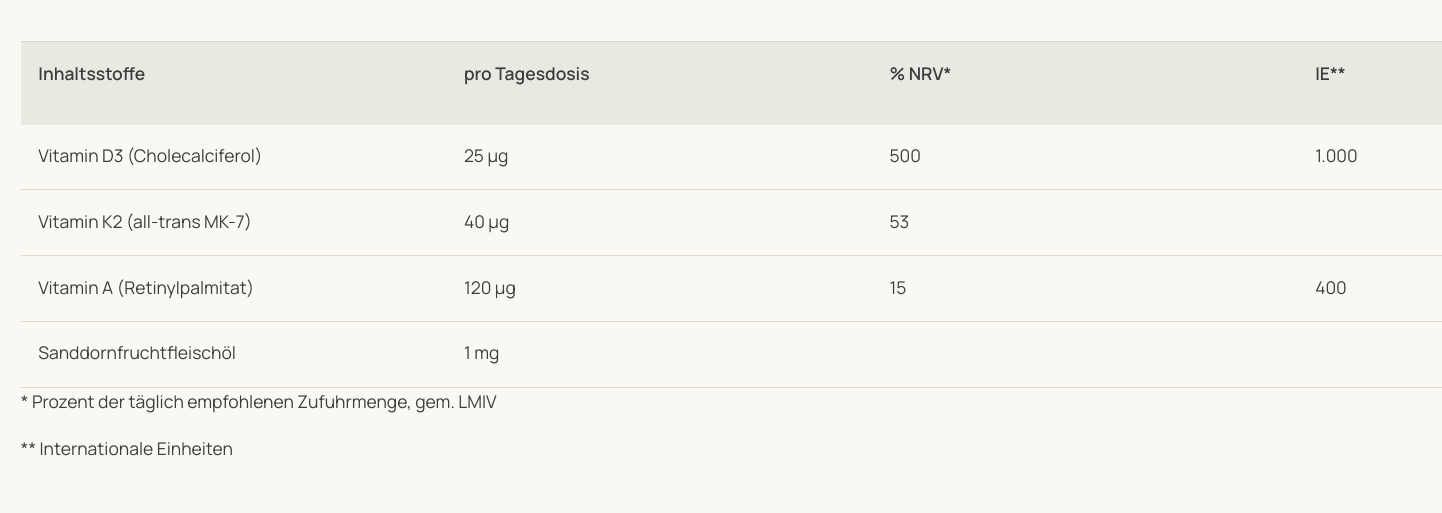Screen dimensions: 1442x513
Task: Click the % NRV* column header
Action: pos(919,74)
